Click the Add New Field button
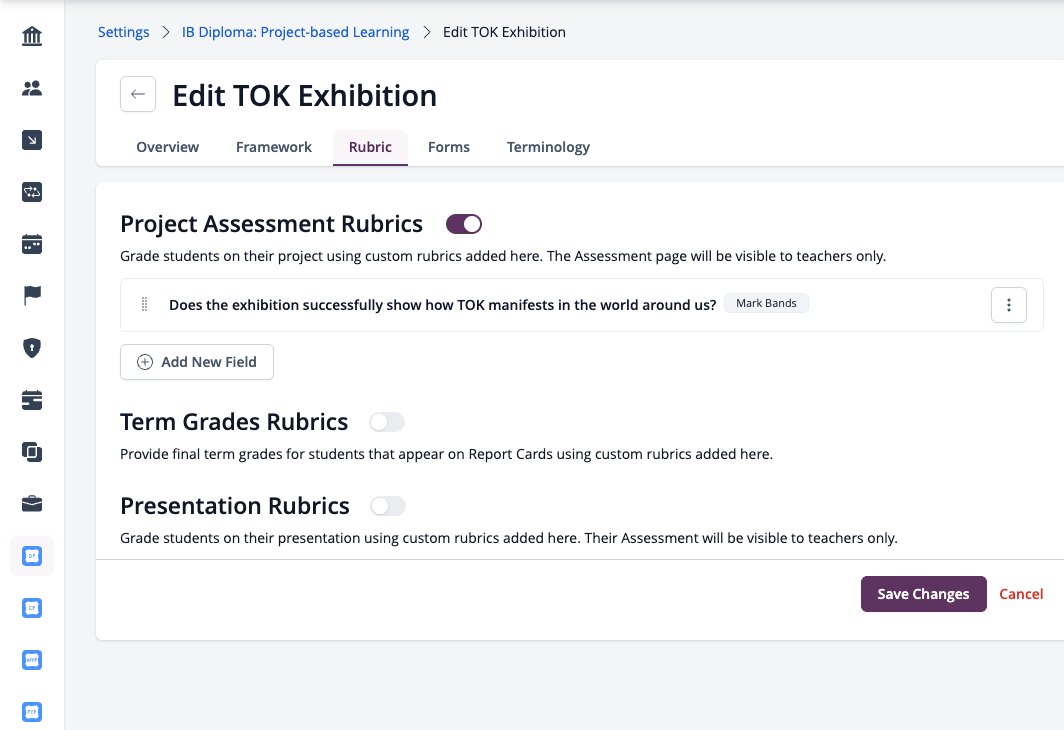 pyautogui.click(x=197, y=362)
